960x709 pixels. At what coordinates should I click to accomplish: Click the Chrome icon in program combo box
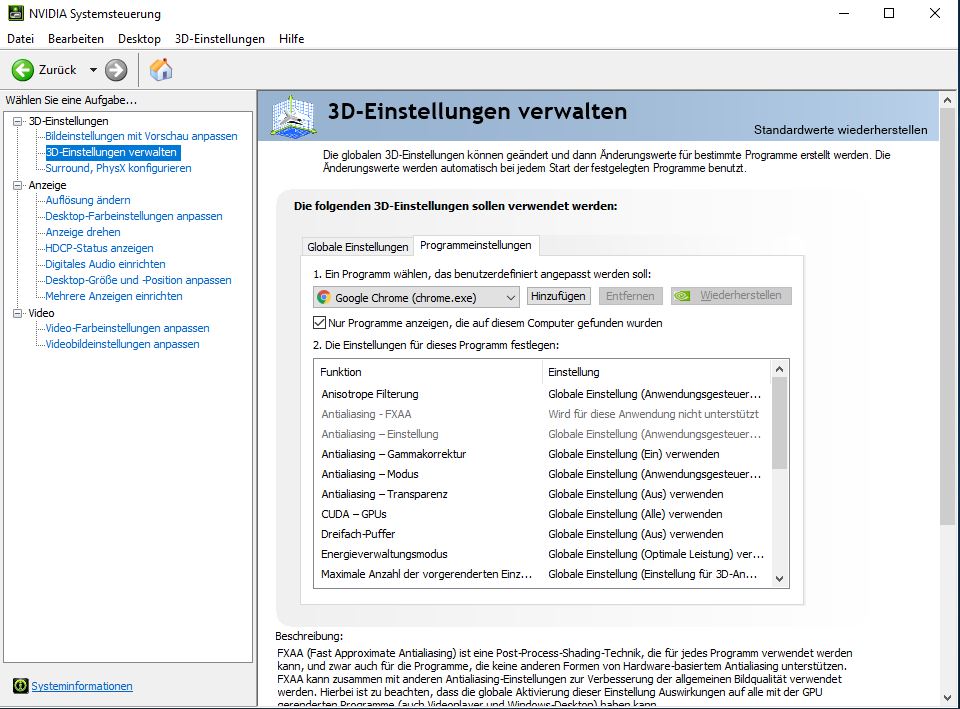click(323, 298)
